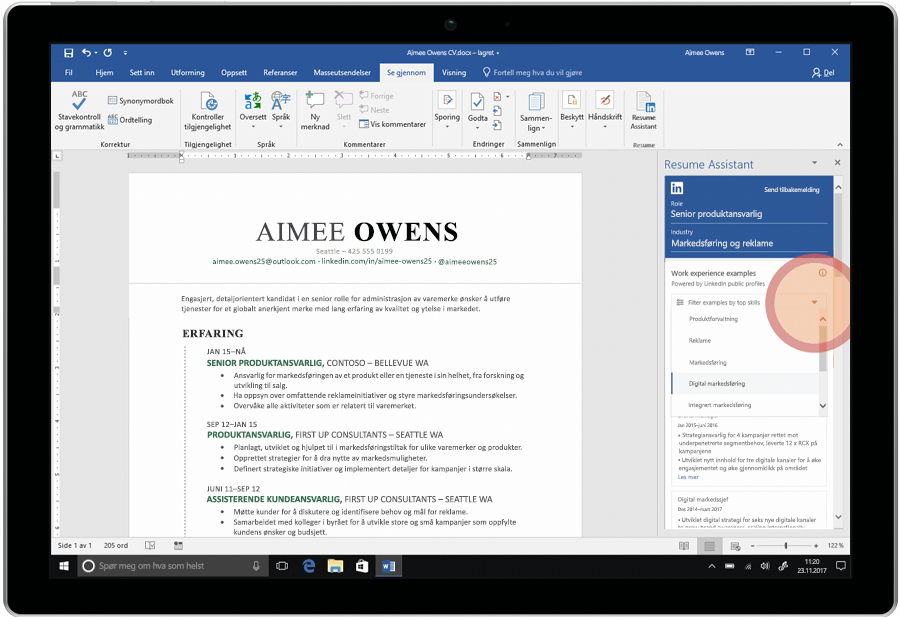Screen dimensions: 900x617
Task: Toggle read mode view in status bar
Action: [684, 545]
